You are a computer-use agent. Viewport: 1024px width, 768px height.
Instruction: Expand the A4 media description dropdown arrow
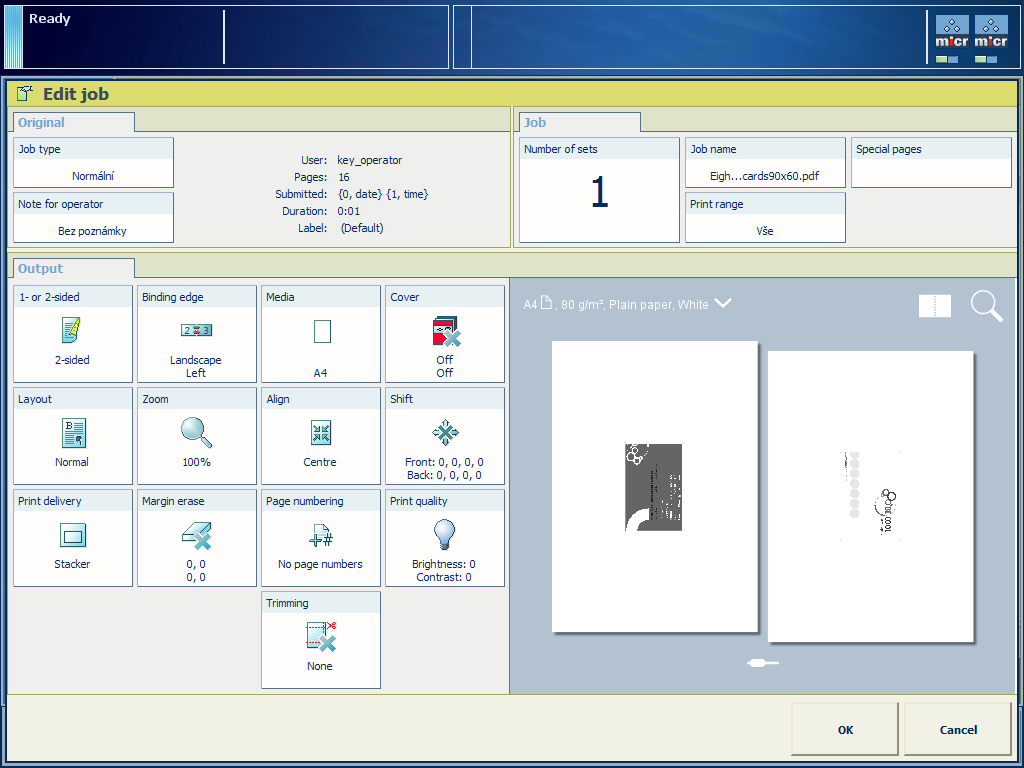(x=723, y=304)
